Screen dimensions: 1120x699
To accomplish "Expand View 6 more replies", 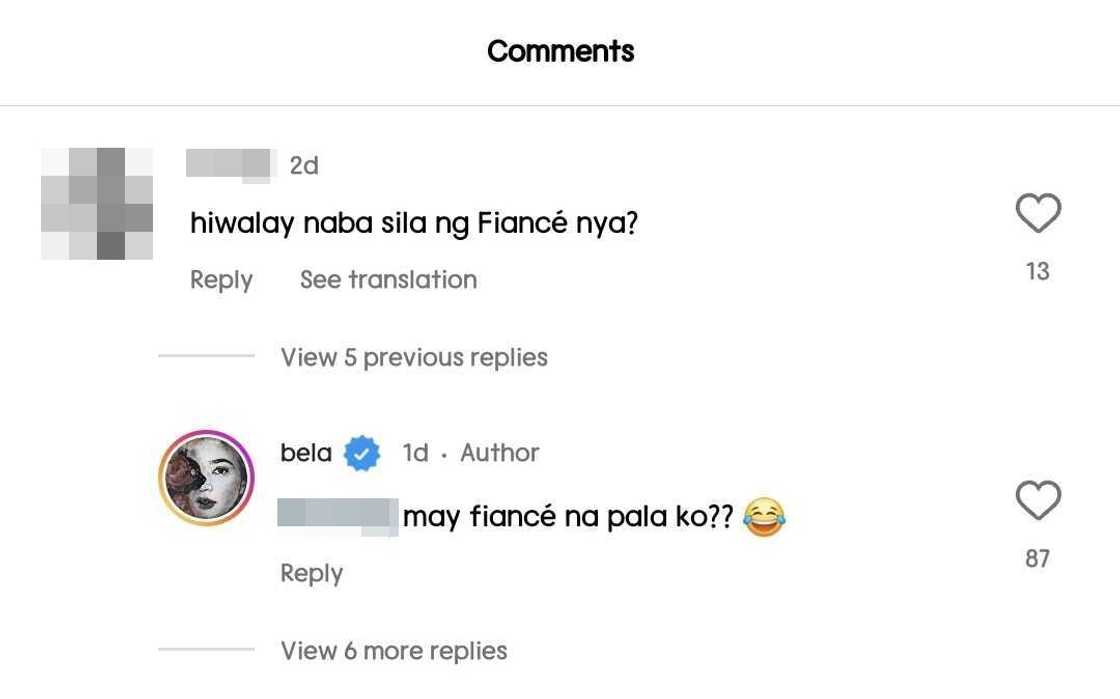I will (394, 650).
